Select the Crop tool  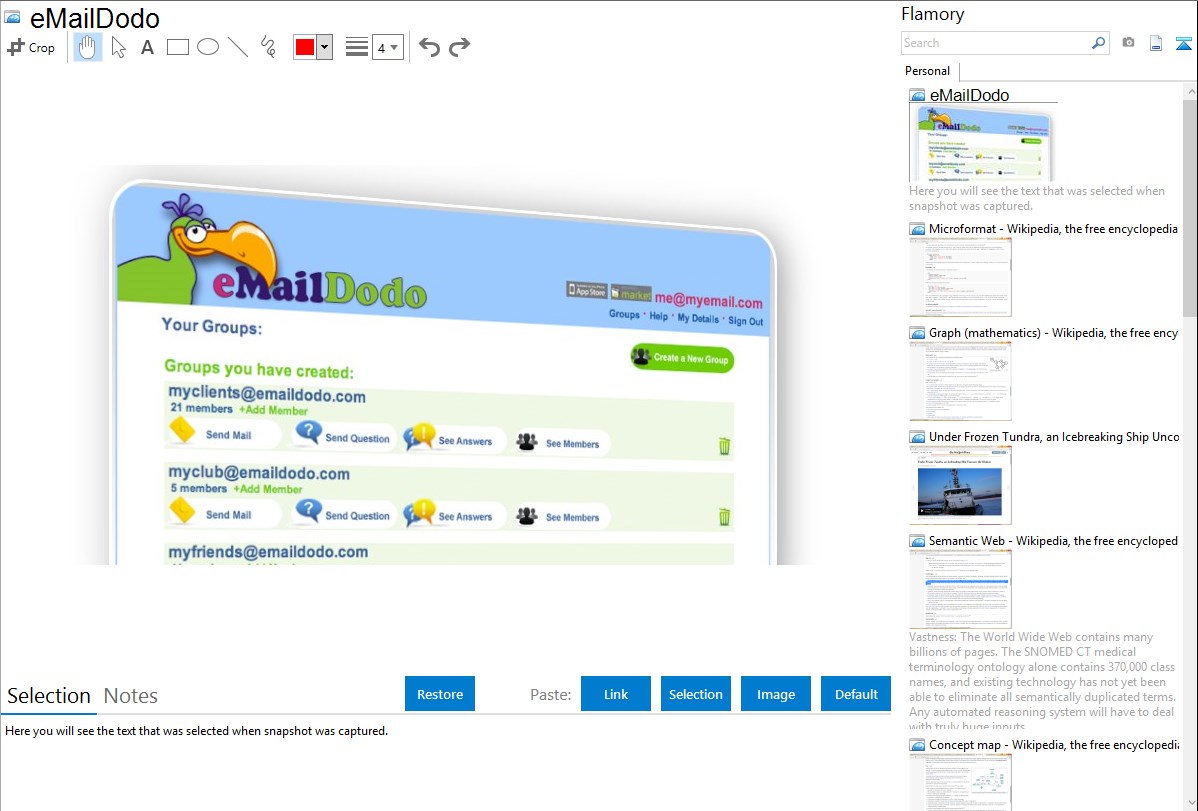pos(31,47)
